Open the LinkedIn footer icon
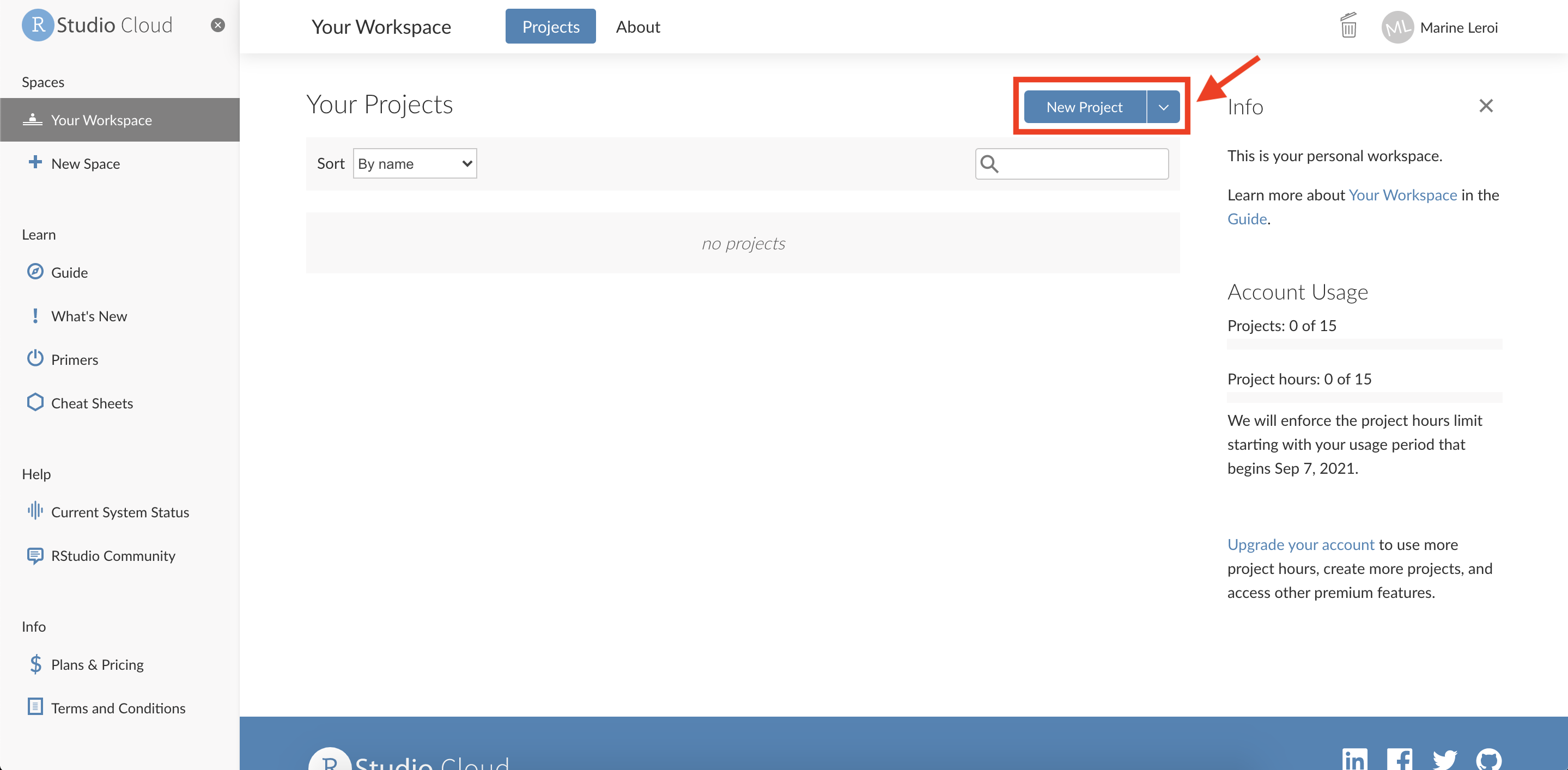Image resolution: width=1568 pixels, height=770 pixels. pyautogui.click(x=1354, y=760)
